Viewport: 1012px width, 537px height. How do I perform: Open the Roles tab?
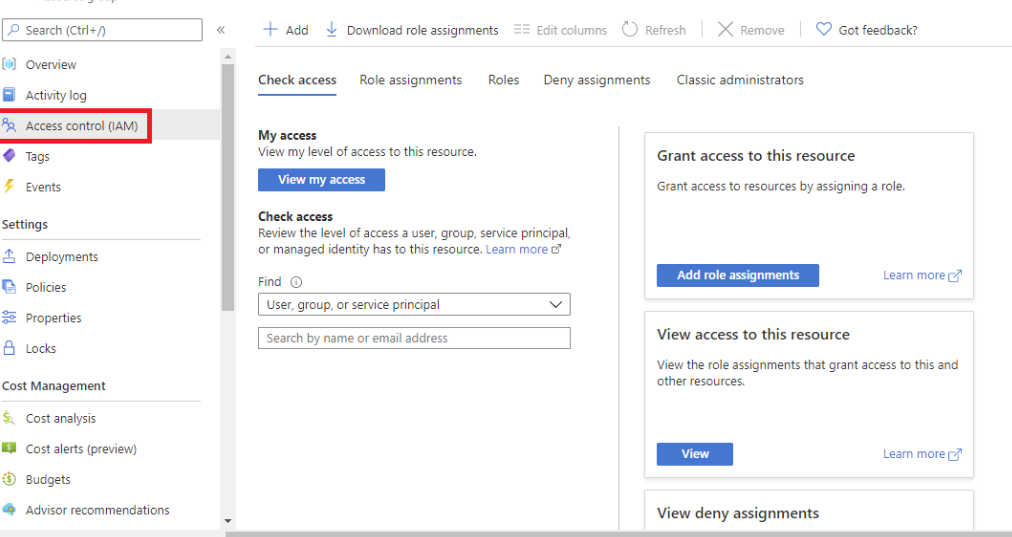click(503, 80)
